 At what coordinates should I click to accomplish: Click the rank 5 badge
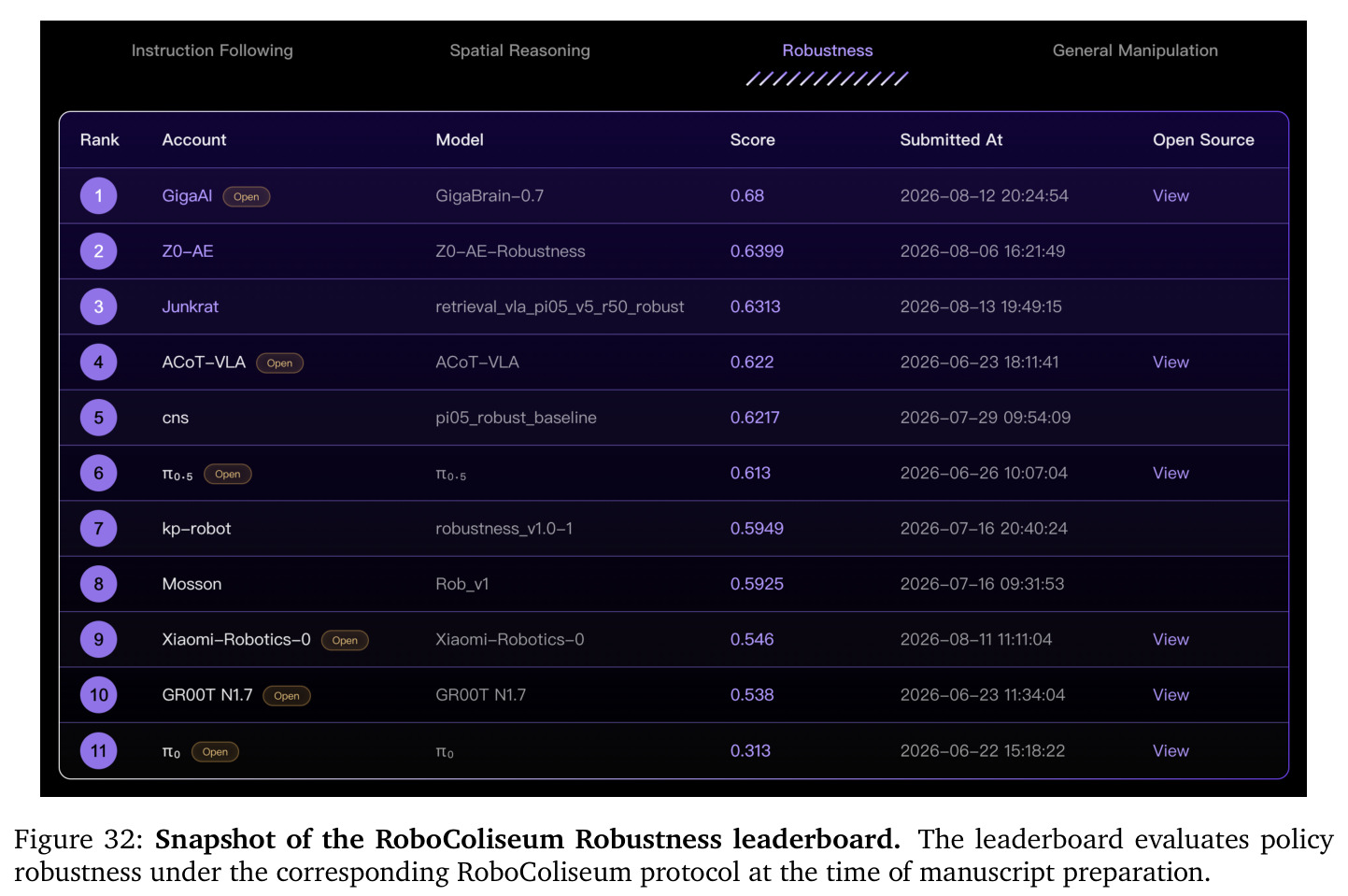click(98, 418)
